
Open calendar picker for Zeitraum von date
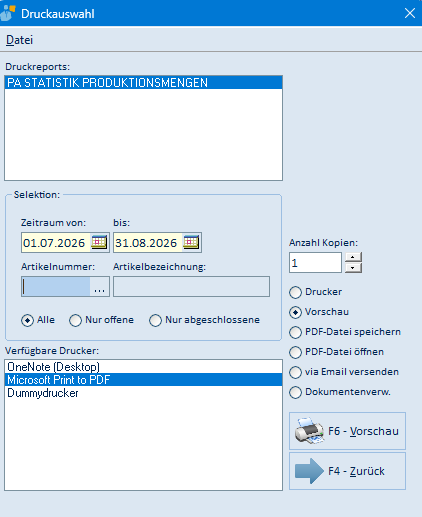tap(99, 242)
